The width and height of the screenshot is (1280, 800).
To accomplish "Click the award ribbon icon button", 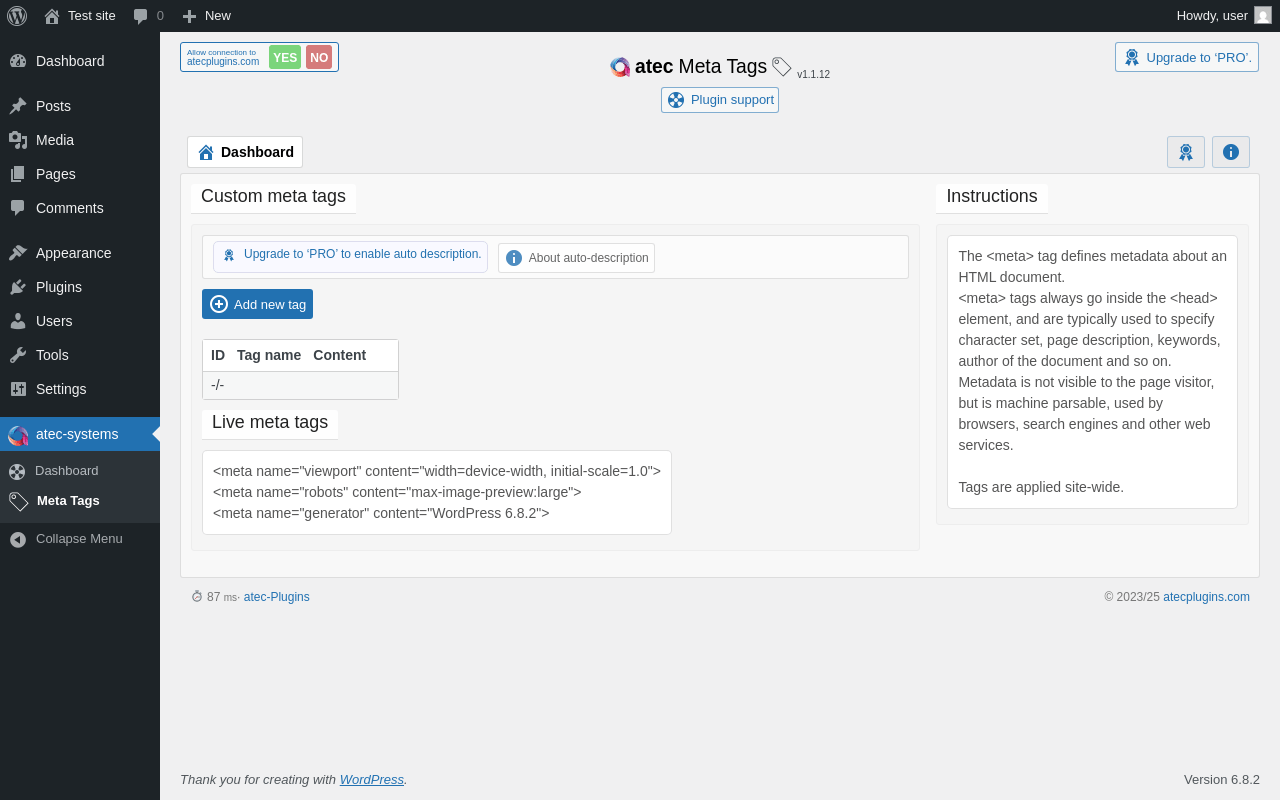I will pos(1185,152).
